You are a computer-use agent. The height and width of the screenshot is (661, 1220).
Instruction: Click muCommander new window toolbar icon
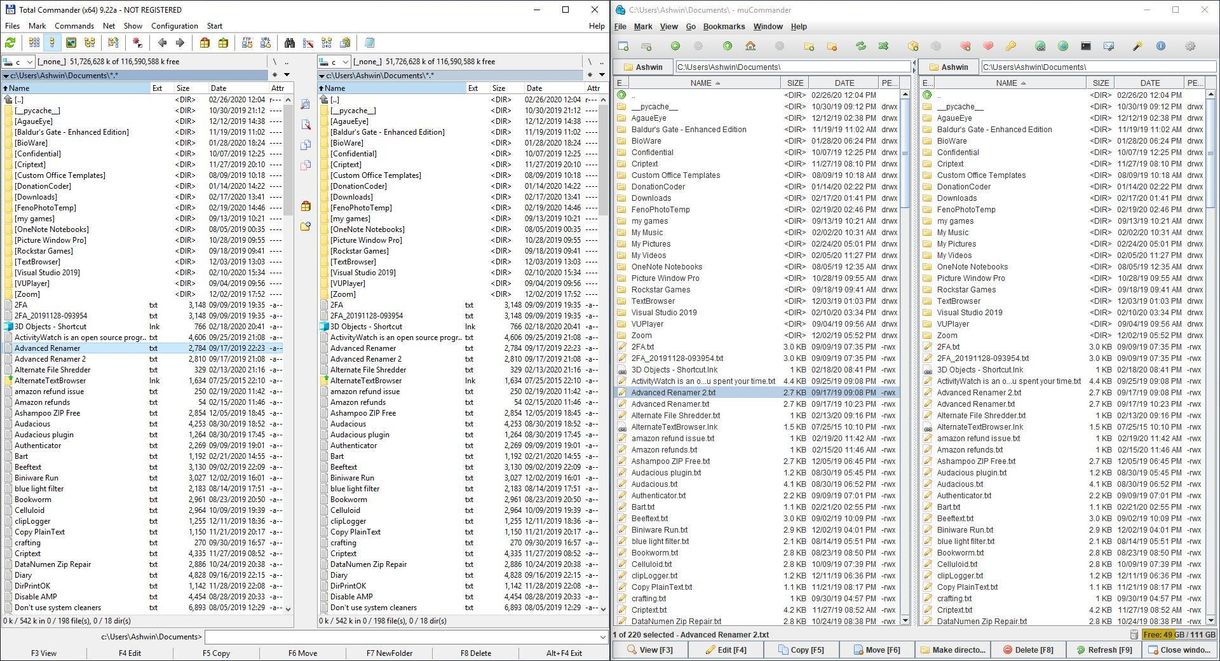tap(623, 46)
